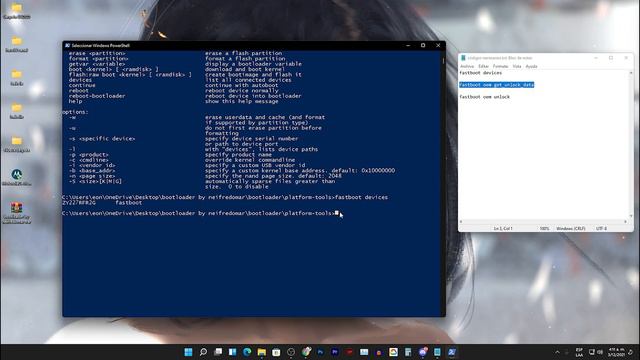Screen dimensions: 640x360
Task: Open Microsoft Store taskbar icon
Action: (x=276, y=352)
